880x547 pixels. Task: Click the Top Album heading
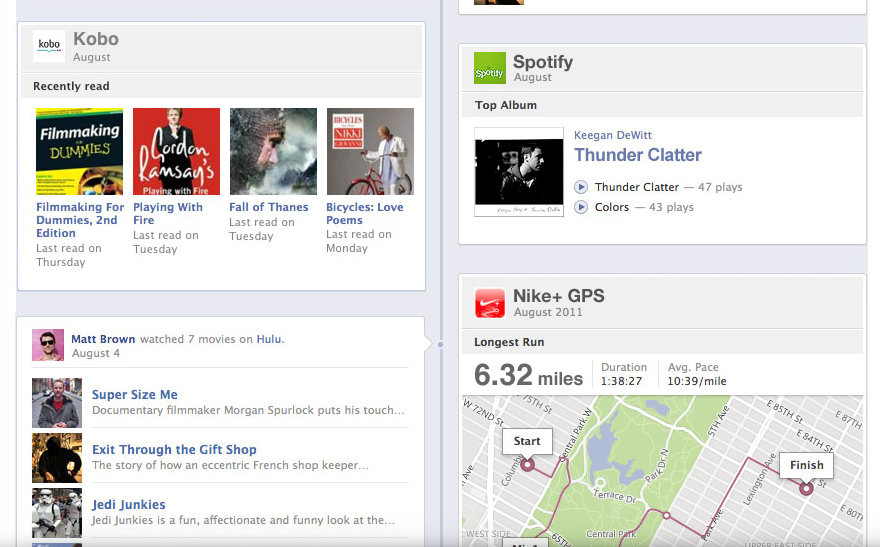point(506,105)
